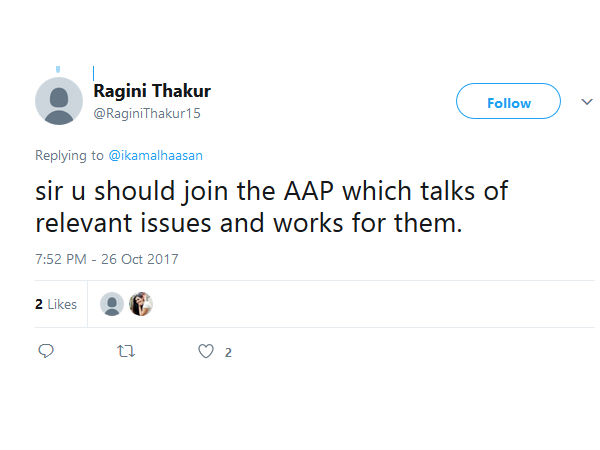Reply to the tweet via speech bubble icon
This screenshot has width=600, height=450.
[x=46, y=352]
